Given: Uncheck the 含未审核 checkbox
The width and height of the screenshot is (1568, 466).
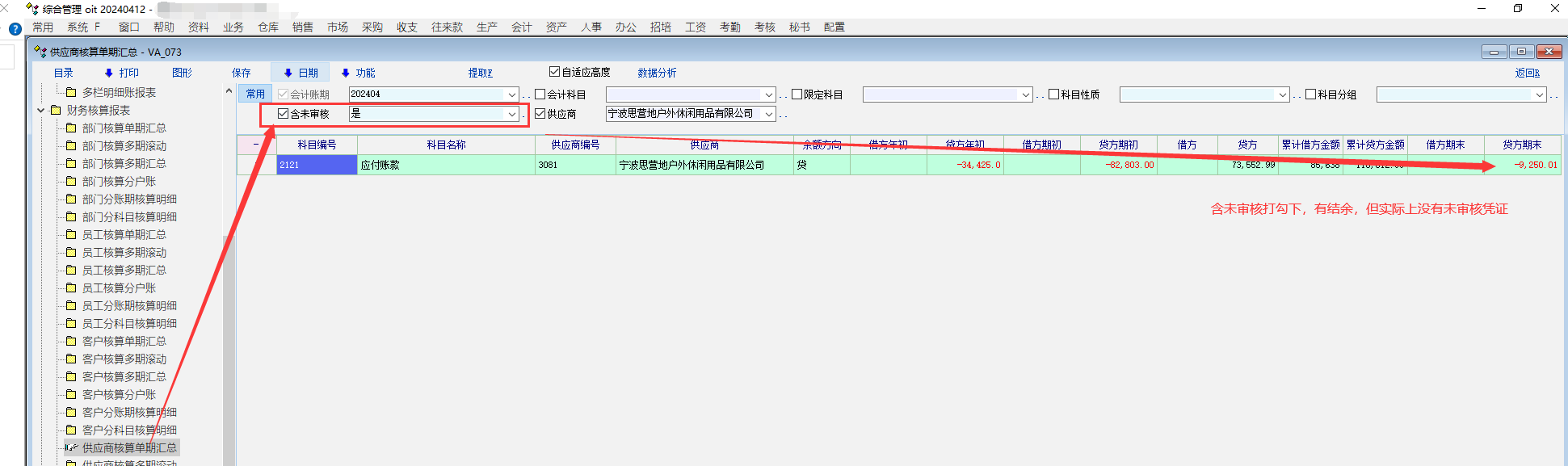Looking at the screenshot, I should click(x=283, y=114).
